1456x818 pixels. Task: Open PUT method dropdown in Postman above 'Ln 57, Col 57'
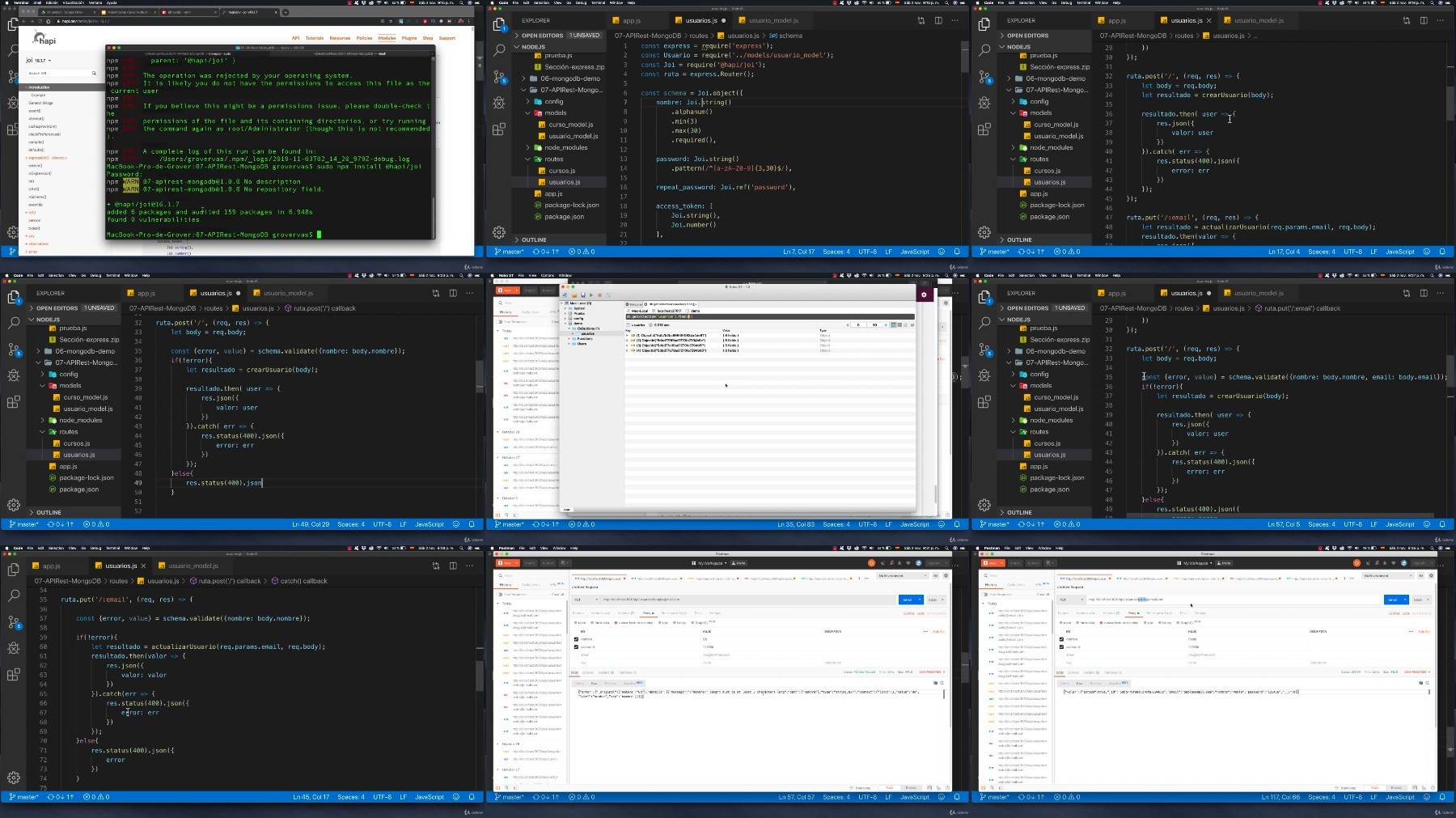(x=585, y=600)
